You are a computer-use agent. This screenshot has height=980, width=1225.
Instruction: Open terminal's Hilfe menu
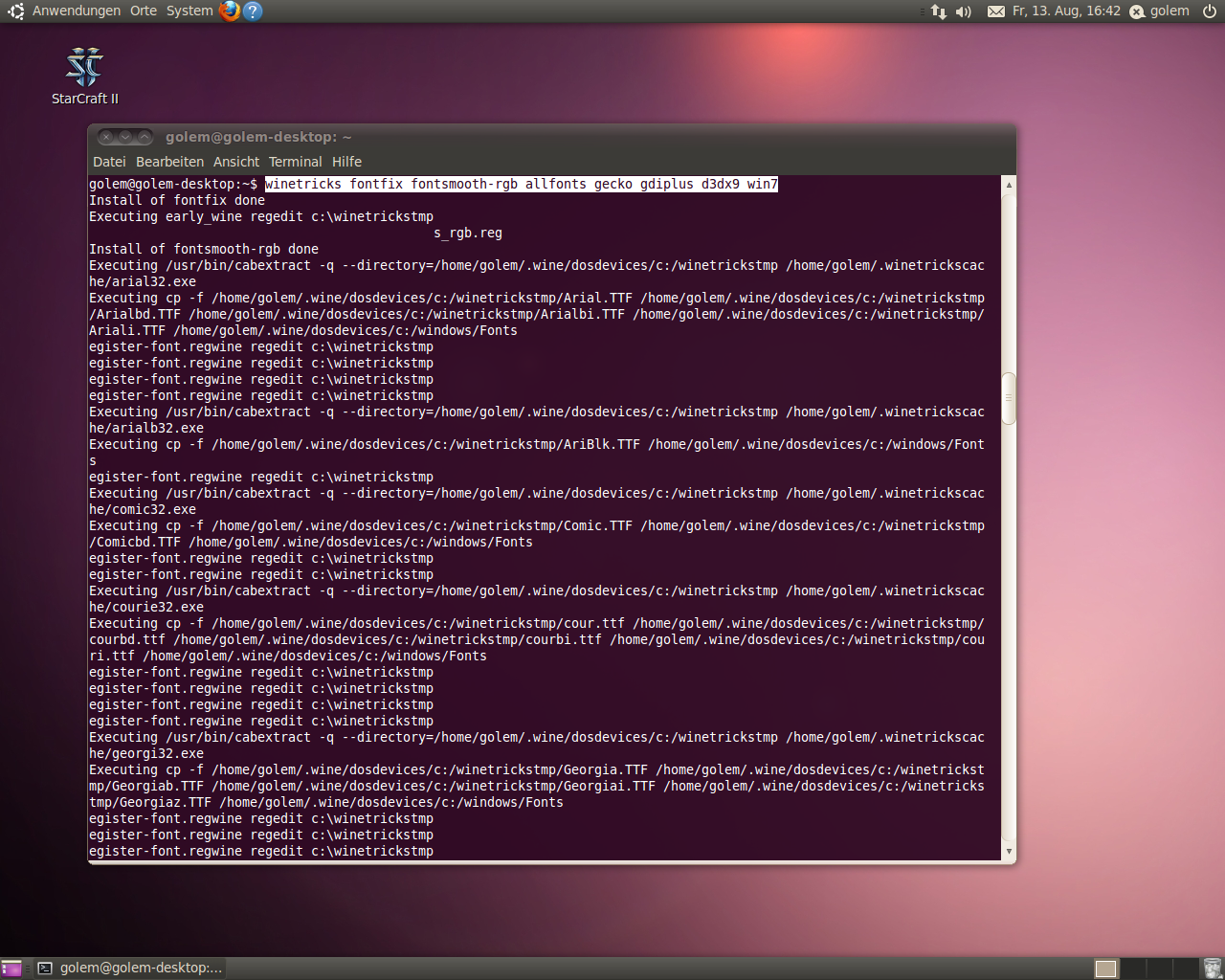pos(346,162)
